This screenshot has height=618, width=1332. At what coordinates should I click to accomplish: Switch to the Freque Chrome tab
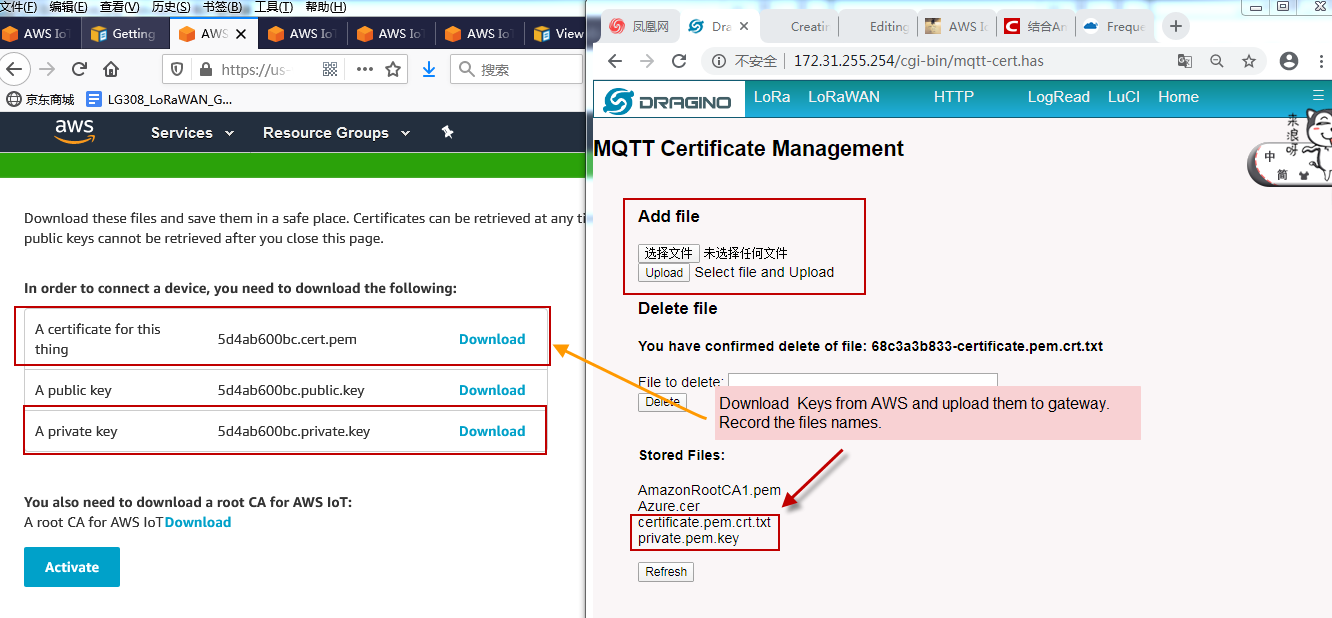tap(1115, 26)
